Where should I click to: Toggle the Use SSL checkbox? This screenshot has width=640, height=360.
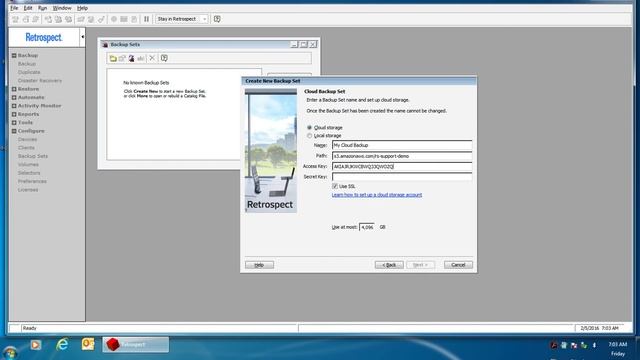pos(335,186)
